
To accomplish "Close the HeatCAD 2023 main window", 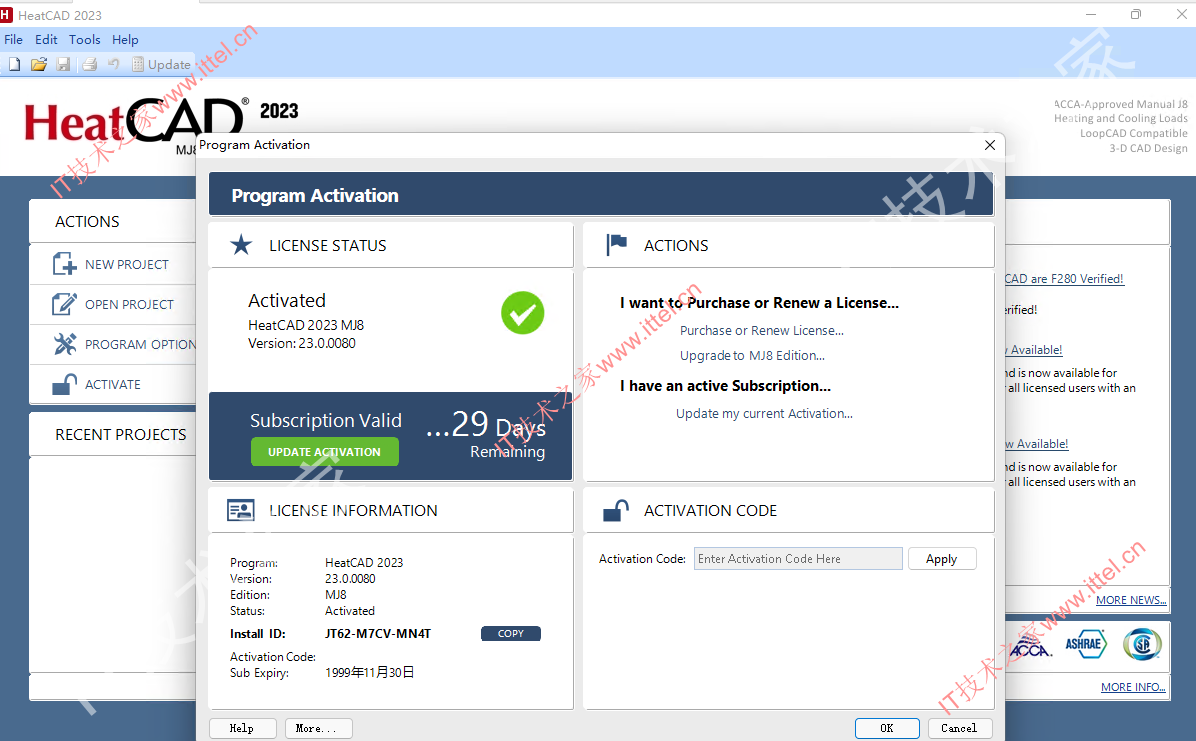I will [1182, 14].
